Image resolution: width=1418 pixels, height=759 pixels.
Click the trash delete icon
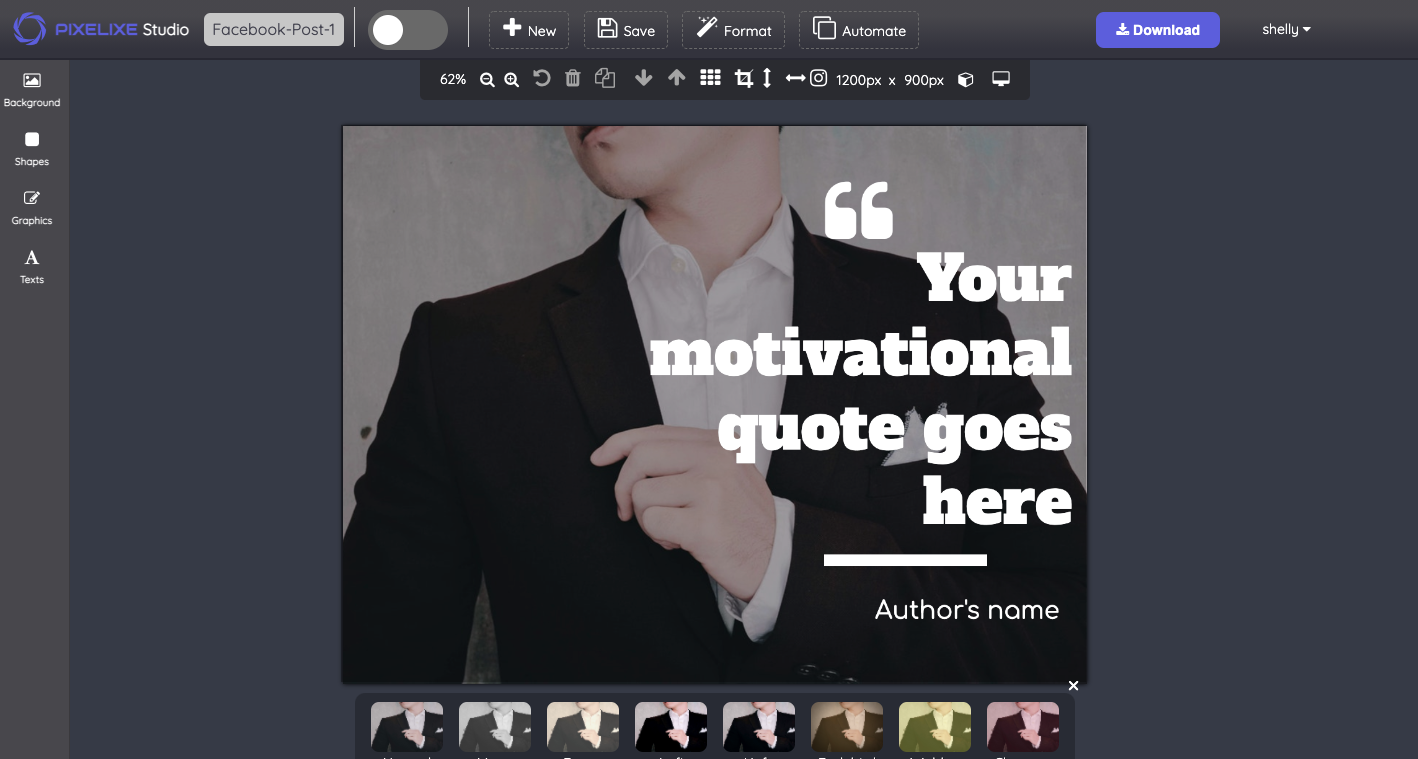tap(573, 78)
